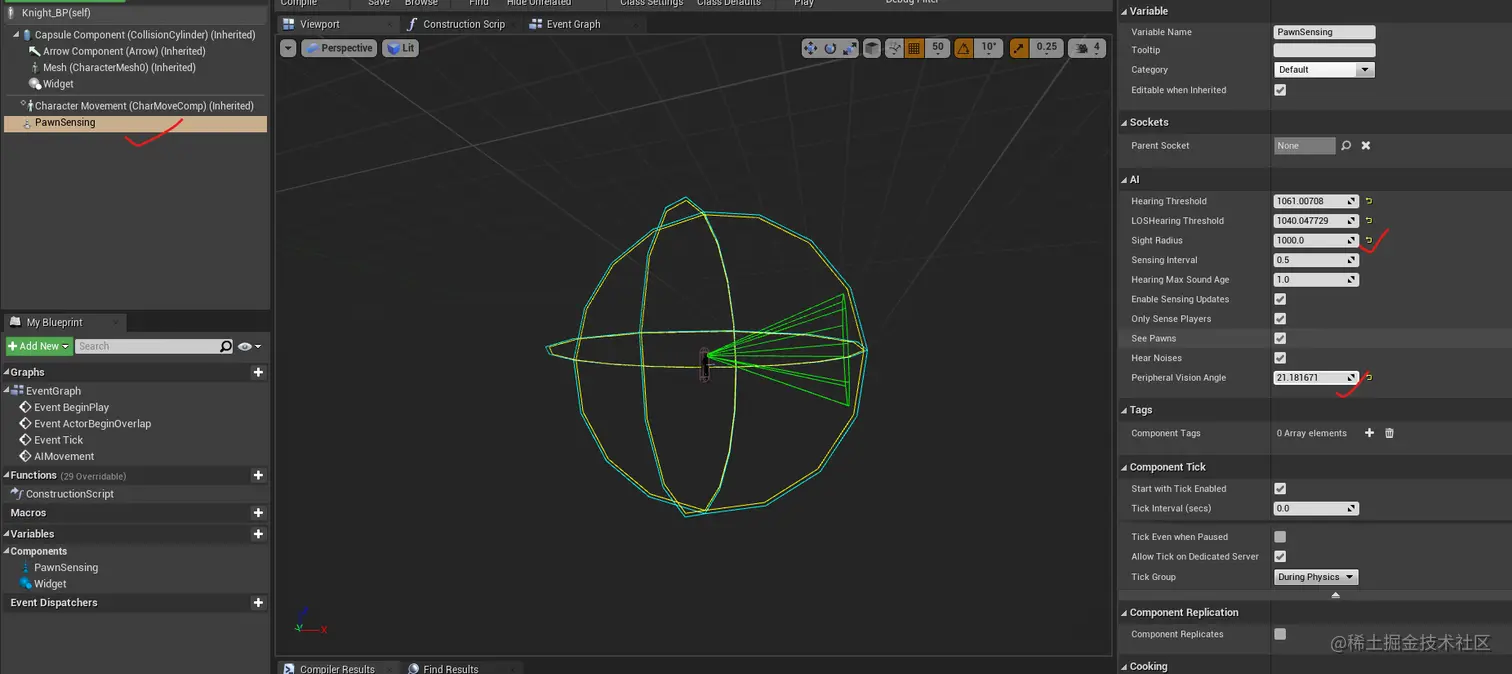Screen dimensions: 1512x674
Task: Select Character Movement component
Action: [135, 106]
